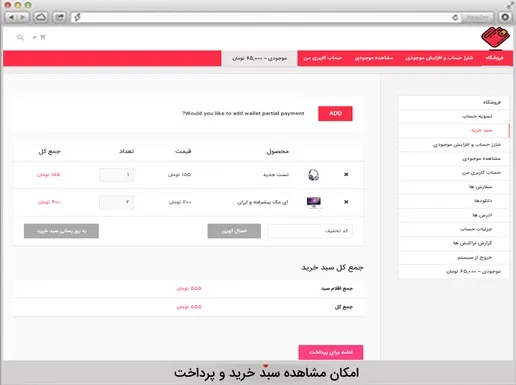Click the red wallet logo
This screenshot has height=385, width=516.
tap(495, 37)
